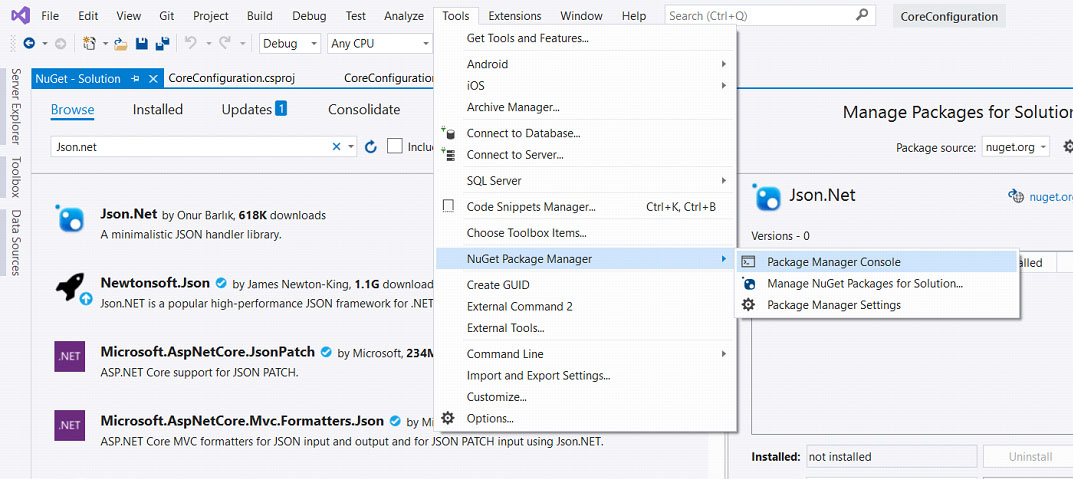Click the Manage NuGet Packages for Solution icon
Viewport: 1073px width, 479px height.
pos(749,283)
